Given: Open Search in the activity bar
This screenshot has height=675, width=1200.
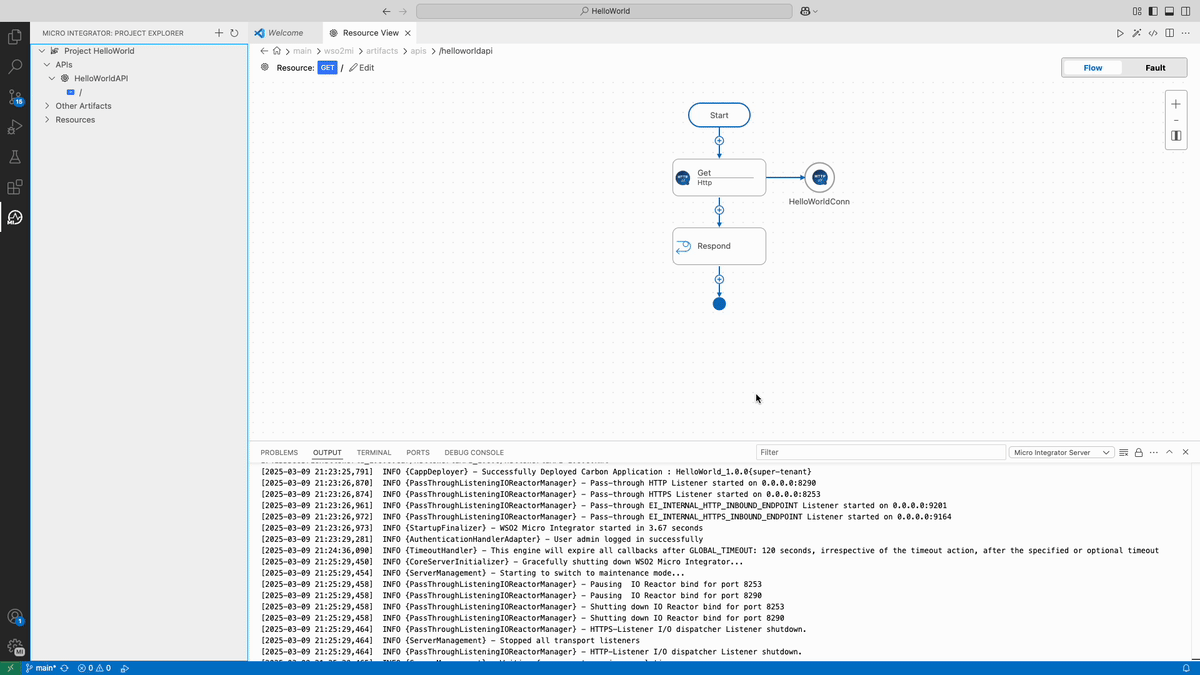Looking at the screenshot, I should point(15,67).
